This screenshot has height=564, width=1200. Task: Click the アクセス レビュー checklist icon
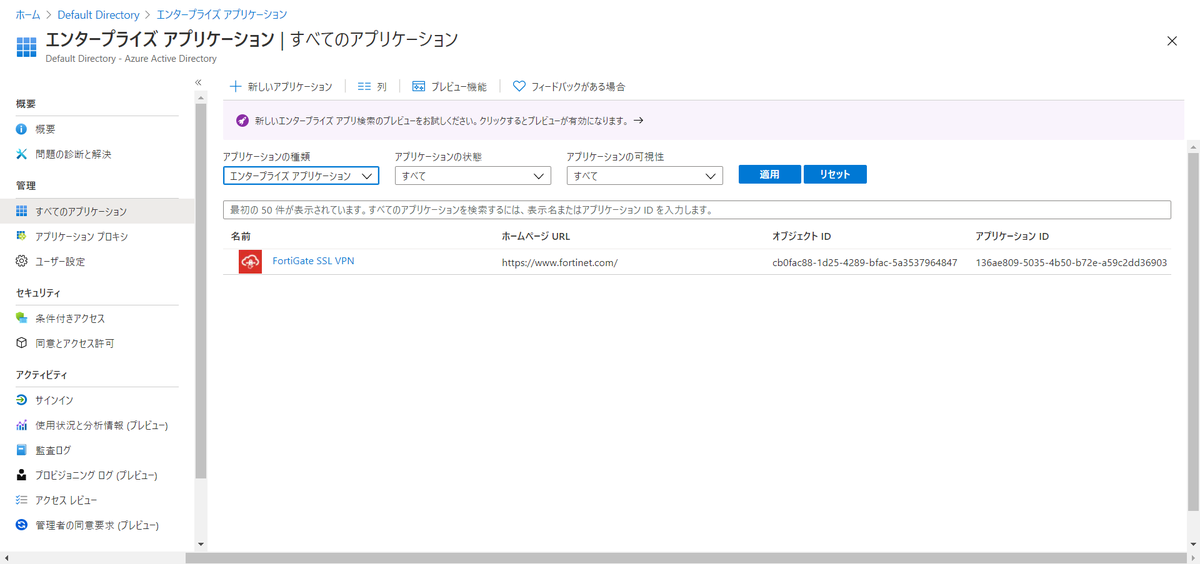(x=22, y=500)
